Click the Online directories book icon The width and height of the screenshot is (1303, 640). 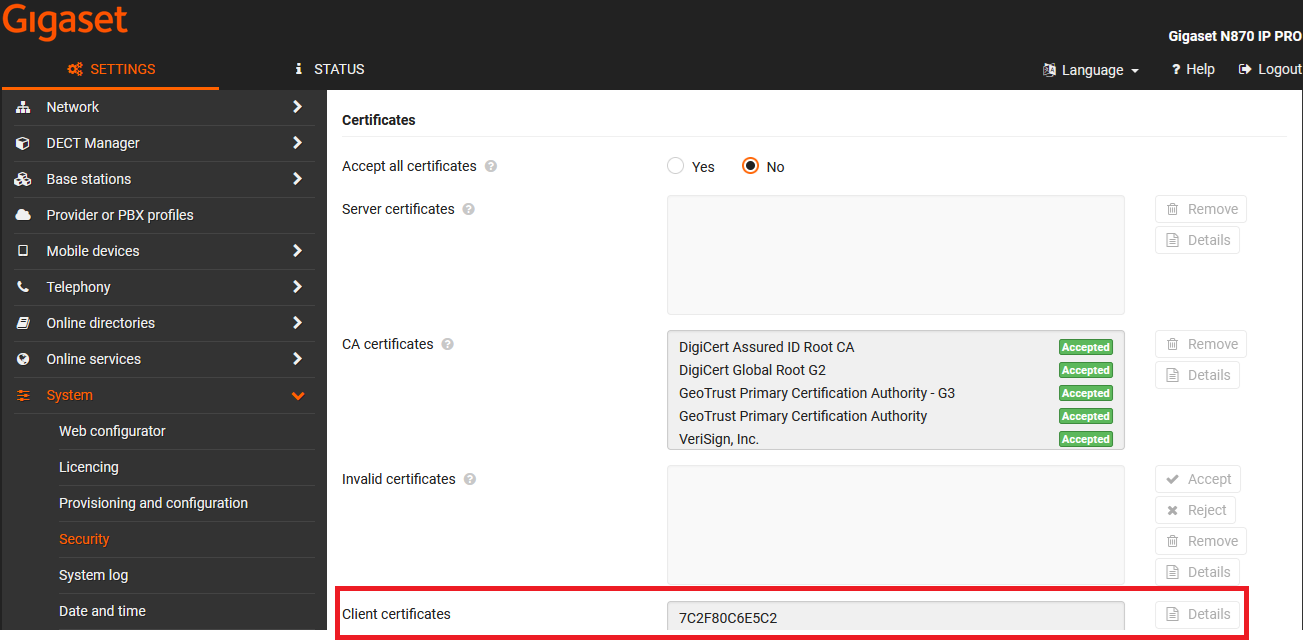tap(23, 323)
